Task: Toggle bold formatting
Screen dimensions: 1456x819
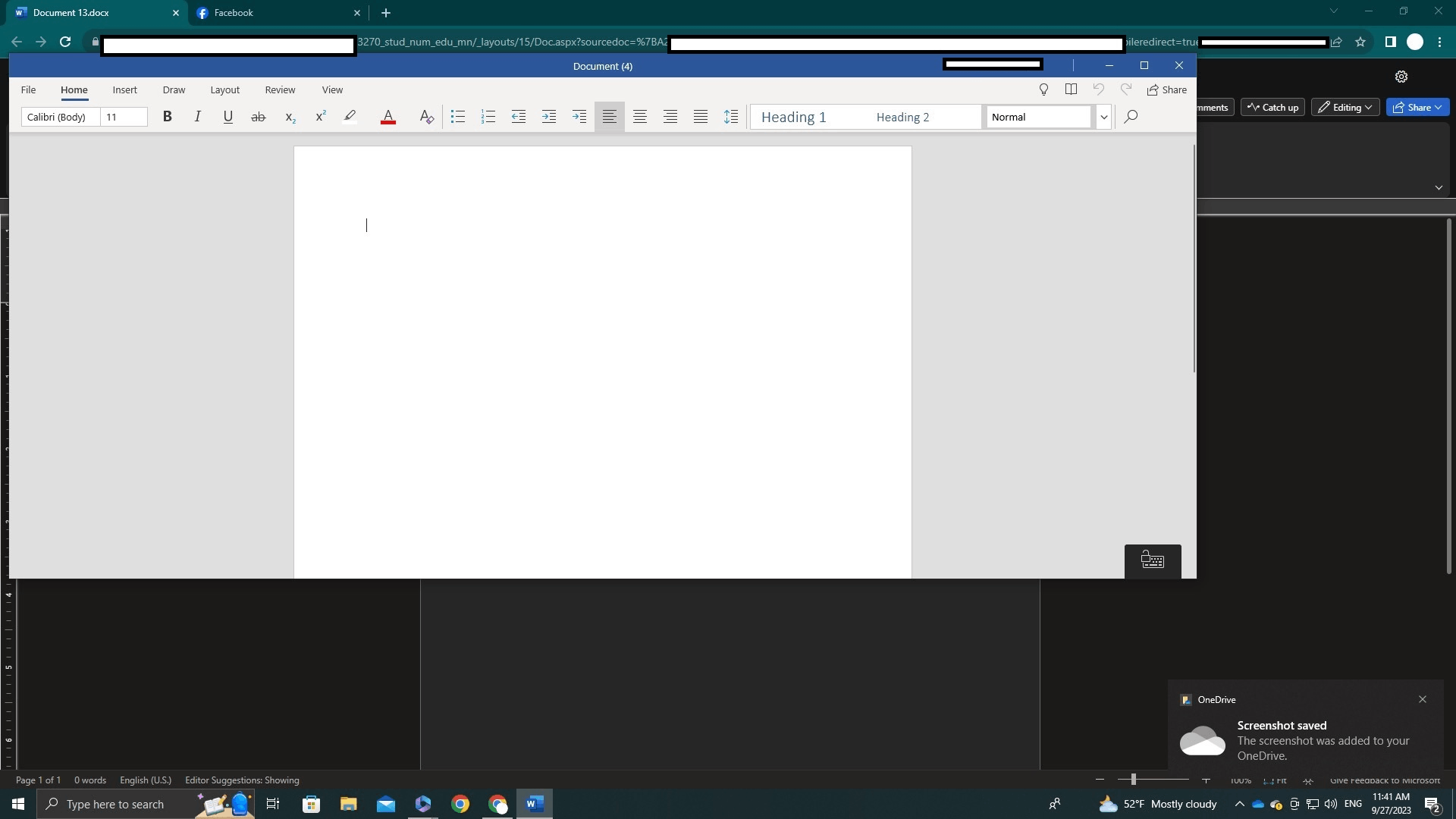Action: pos(168,117)
